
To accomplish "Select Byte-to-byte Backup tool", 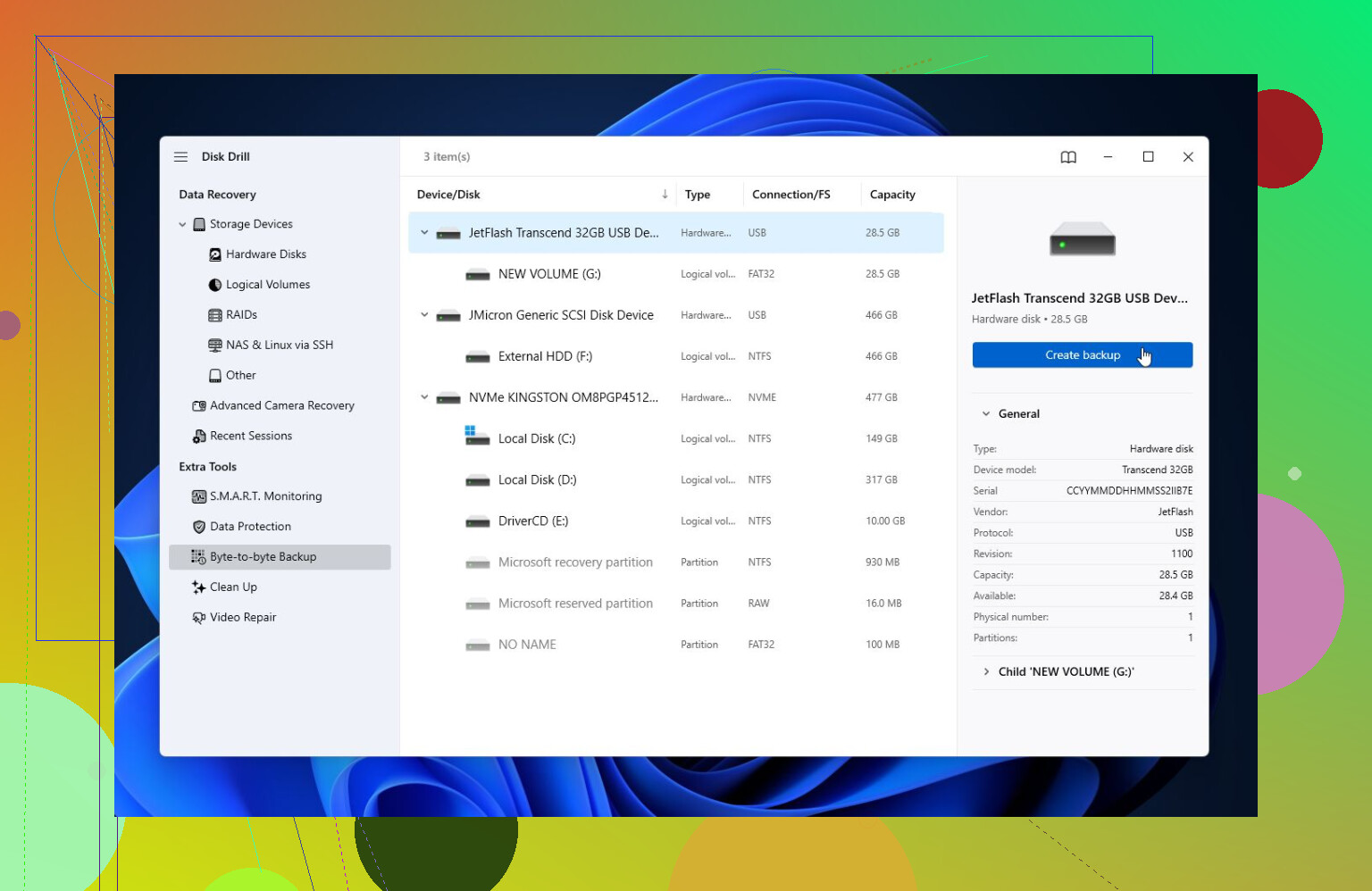I will click(x=280, y=557).
